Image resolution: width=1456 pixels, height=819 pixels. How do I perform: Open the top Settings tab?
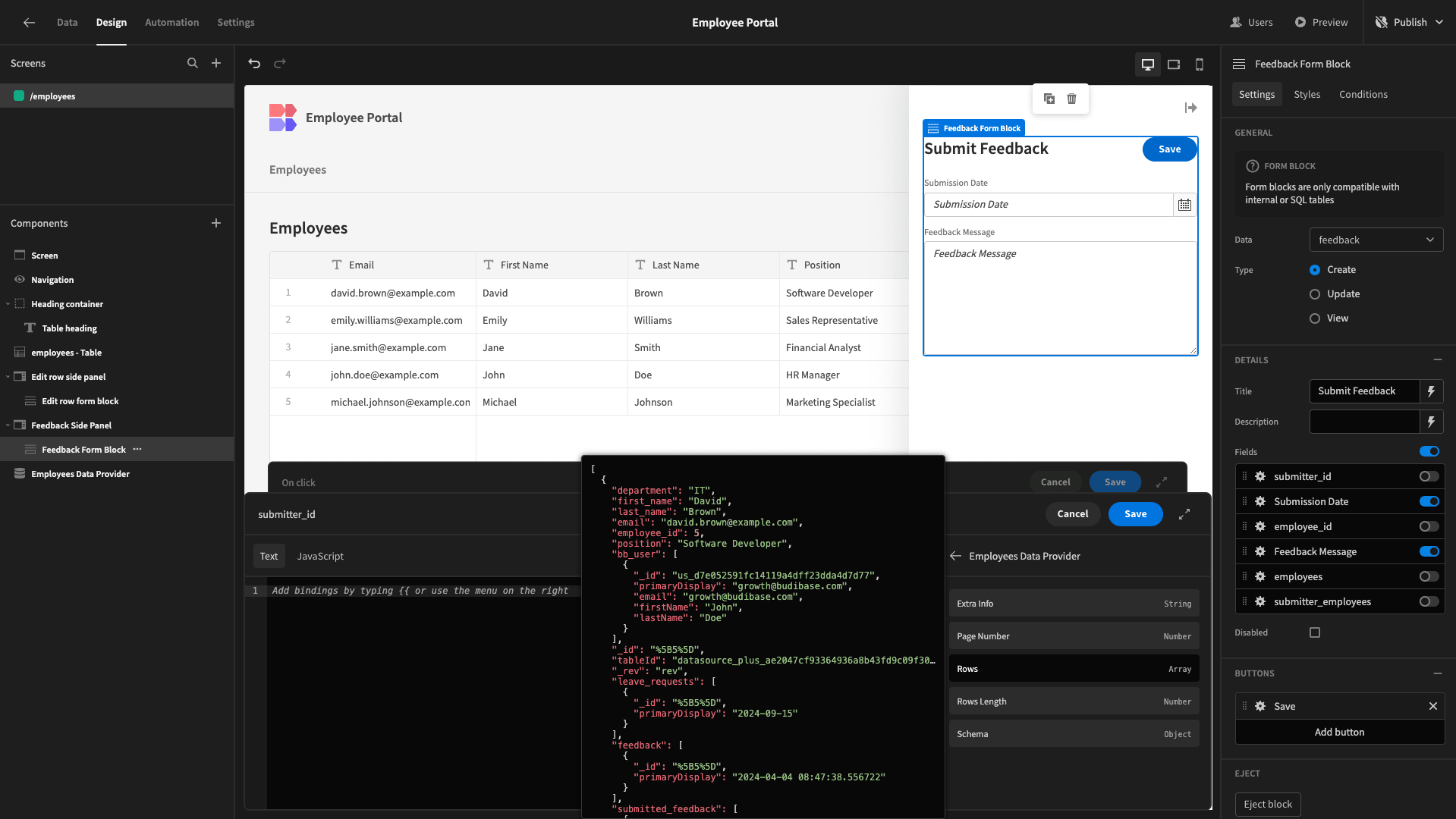[x=236, y=23]
